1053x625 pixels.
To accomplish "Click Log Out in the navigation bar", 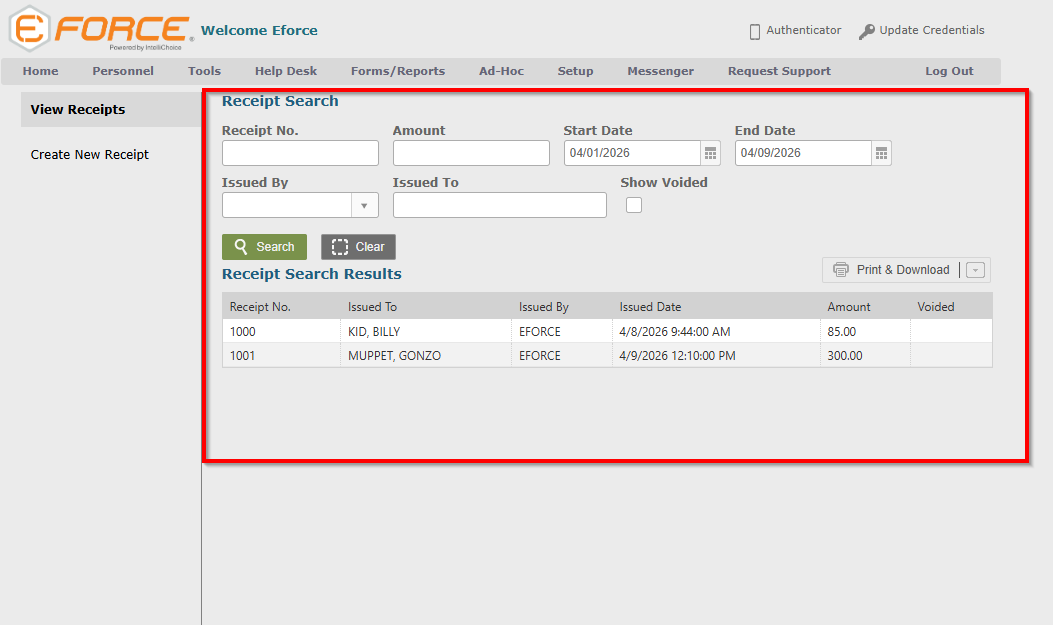I will [x=948, y=71].
